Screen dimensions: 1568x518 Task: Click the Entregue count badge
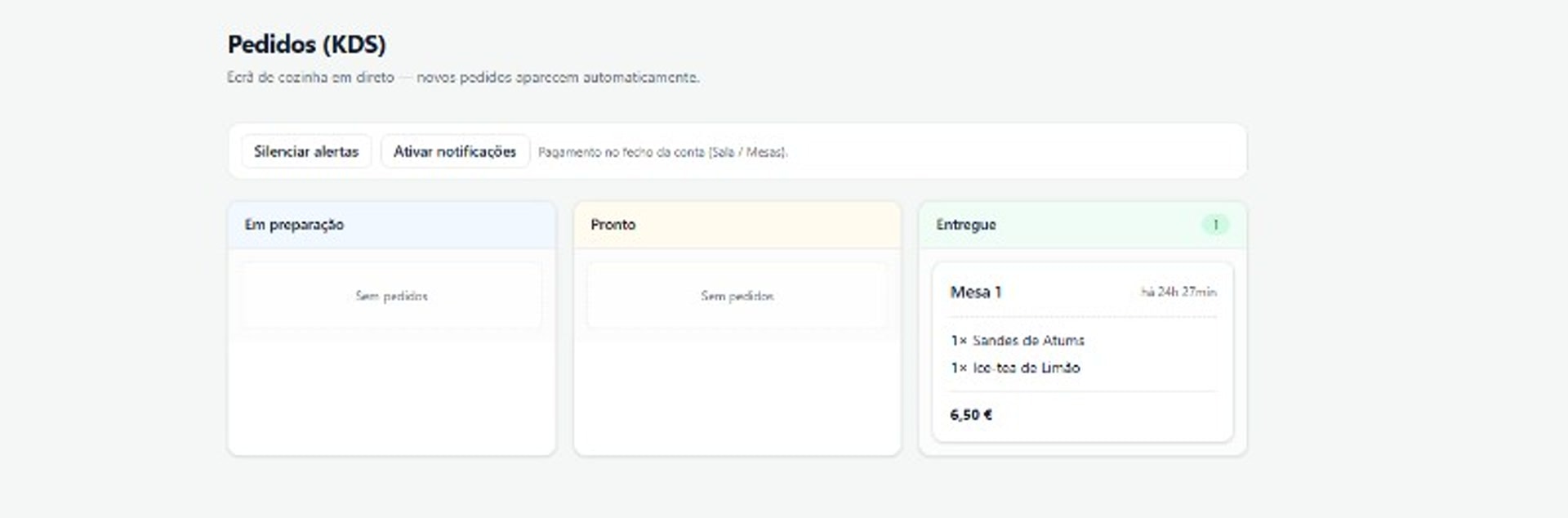point(1215,225)
